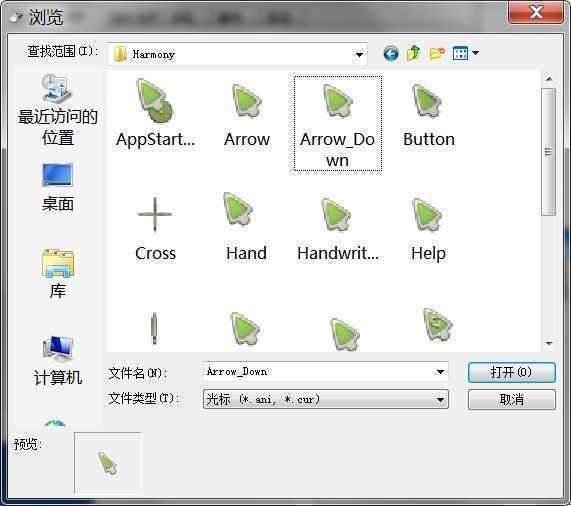Image resolution: width=571 pixels, height=506 pixels.
Task: Click the file list scroll-up arrow
Action: (549, 79)
